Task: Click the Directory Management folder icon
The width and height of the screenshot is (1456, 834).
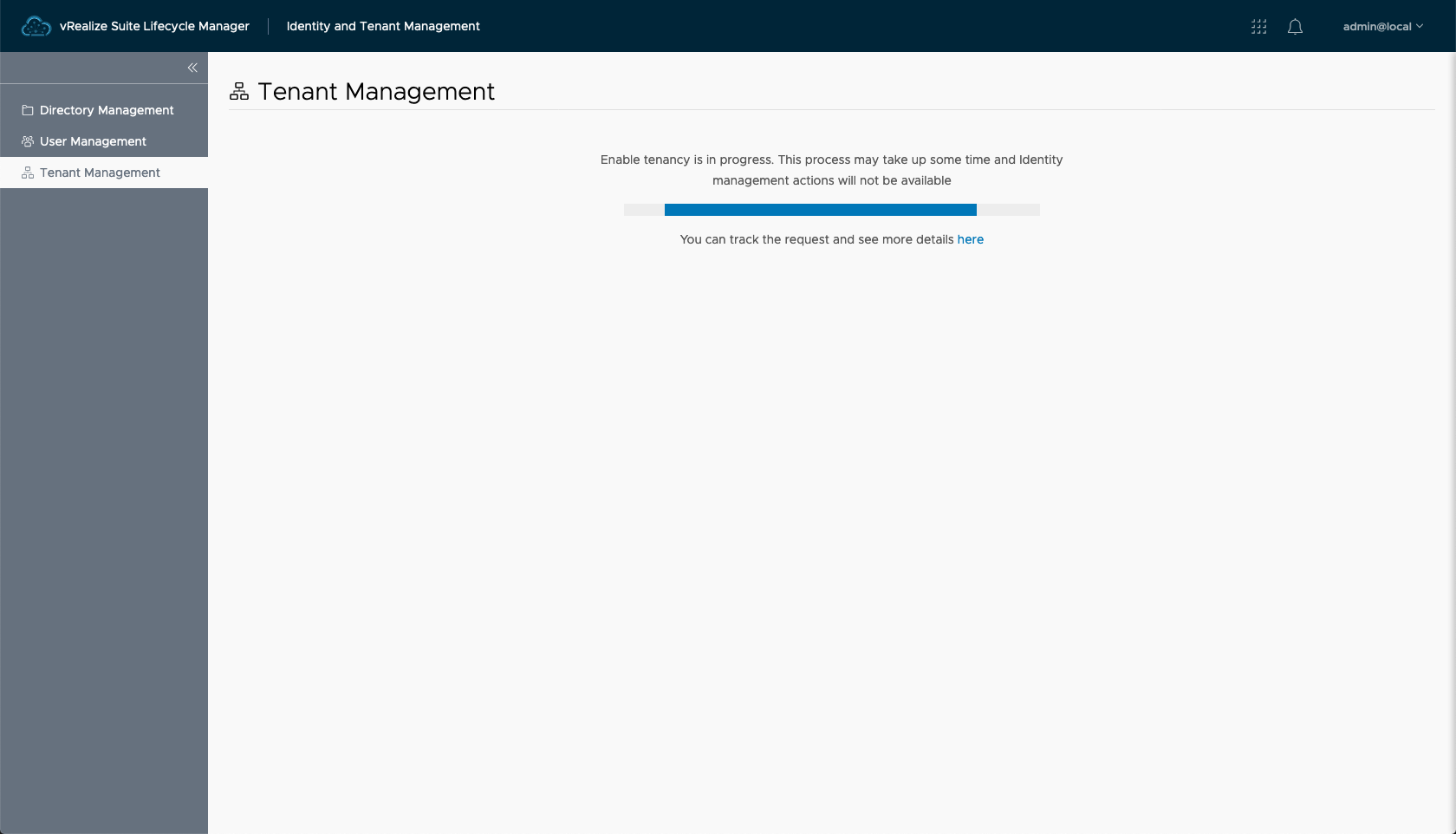Action: [x=28, y=110]
